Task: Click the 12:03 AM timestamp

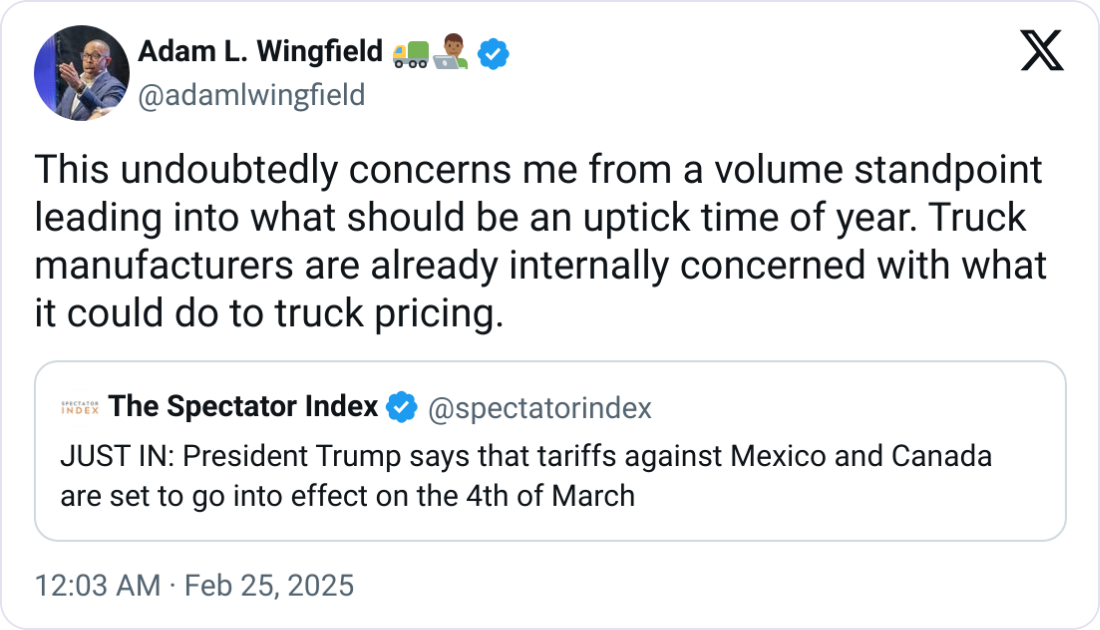Action: 96,585
